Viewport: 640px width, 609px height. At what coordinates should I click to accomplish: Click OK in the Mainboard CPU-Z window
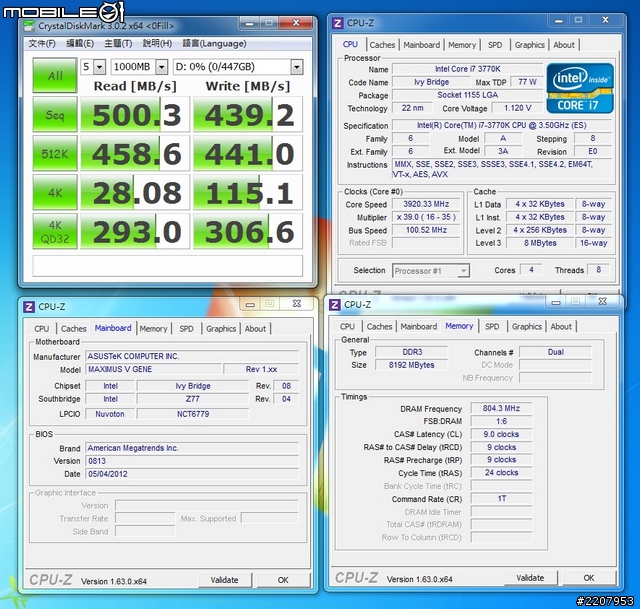[283, 580]
